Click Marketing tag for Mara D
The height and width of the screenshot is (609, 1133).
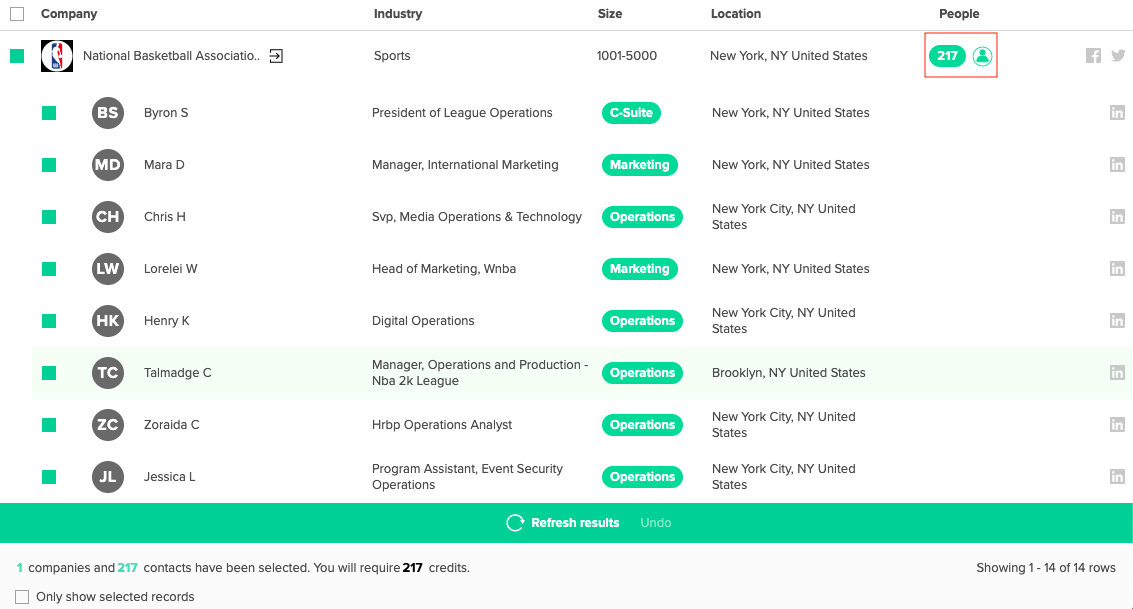click(639, 165)
